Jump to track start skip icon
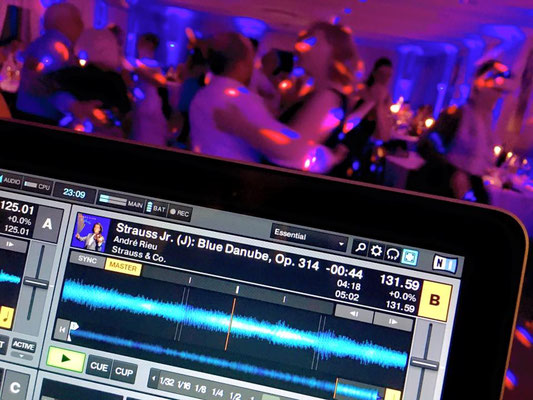 click(62, 329)
